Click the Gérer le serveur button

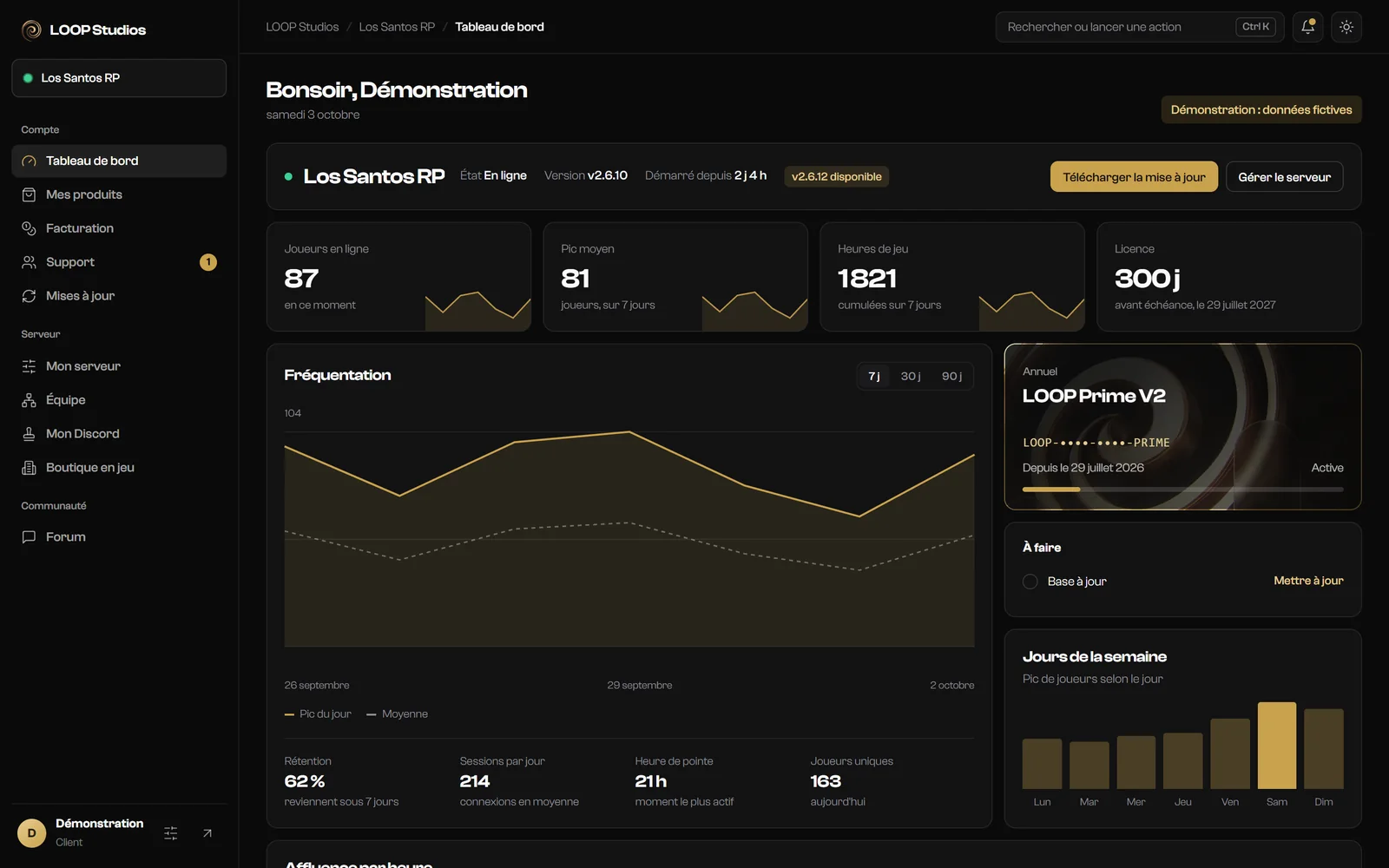point(1284,177)
